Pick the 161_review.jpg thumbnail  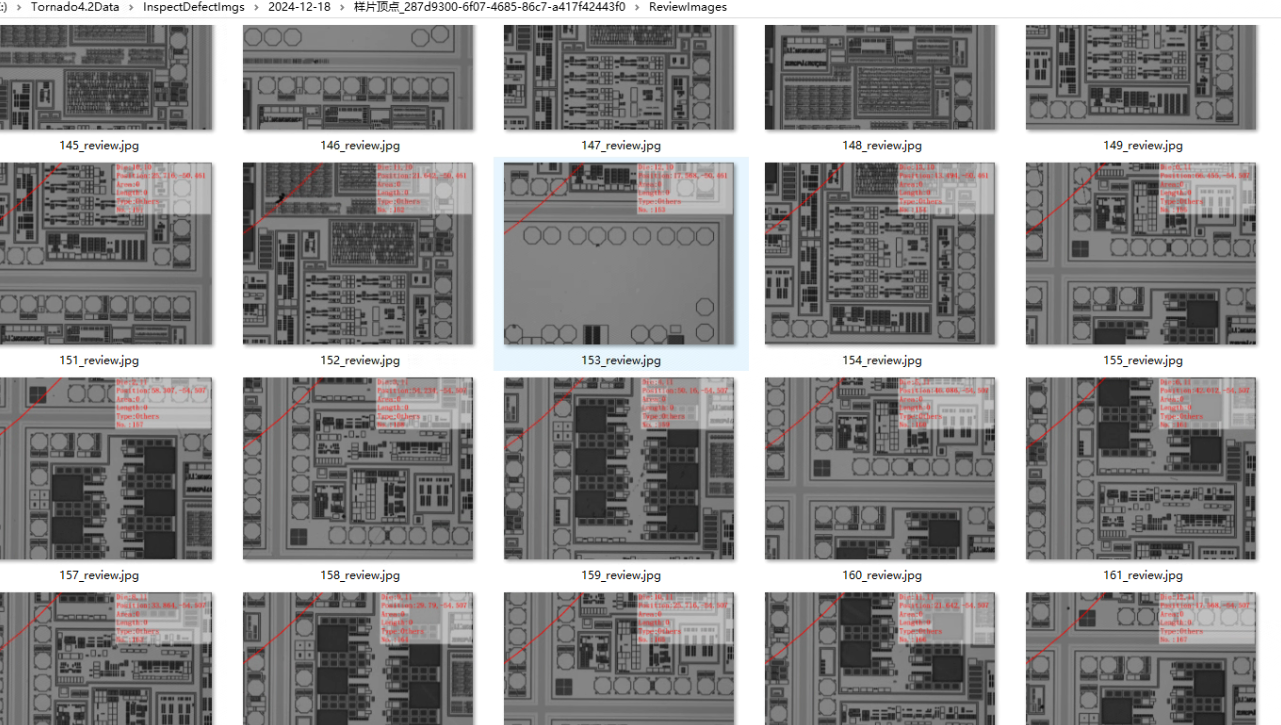(x=1141, y=468)
